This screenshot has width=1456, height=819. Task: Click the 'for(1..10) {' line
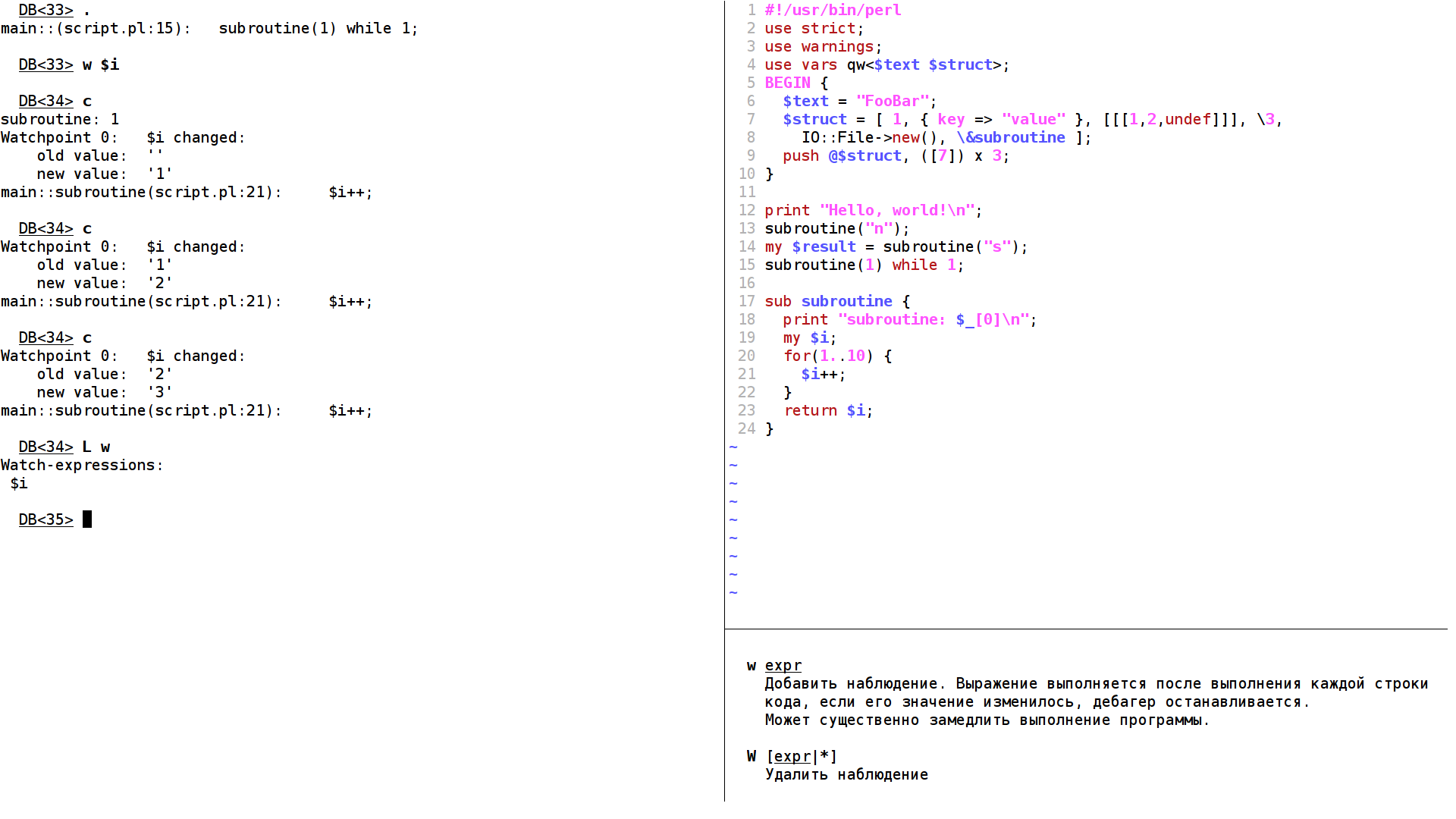coord(838,356)
